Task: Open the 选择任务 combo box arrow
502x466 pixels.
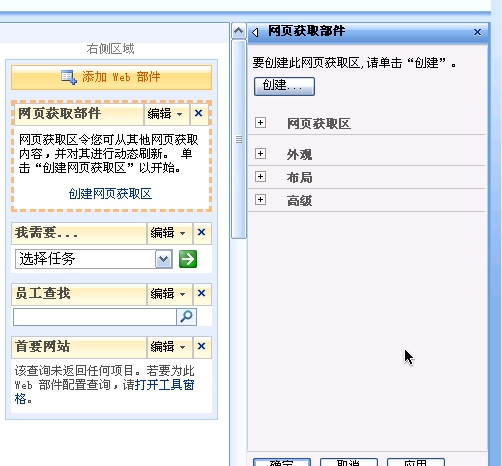Action: click(164, 259)
